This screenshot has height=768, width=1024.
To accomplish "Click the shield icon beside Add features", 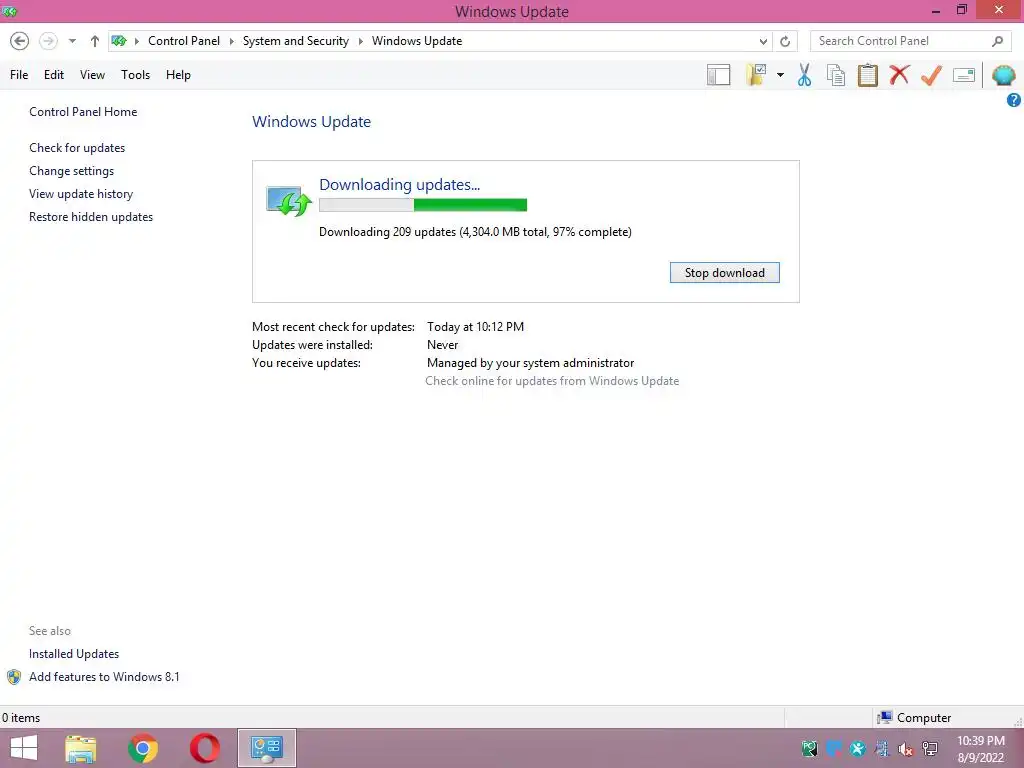I will 14,677.
